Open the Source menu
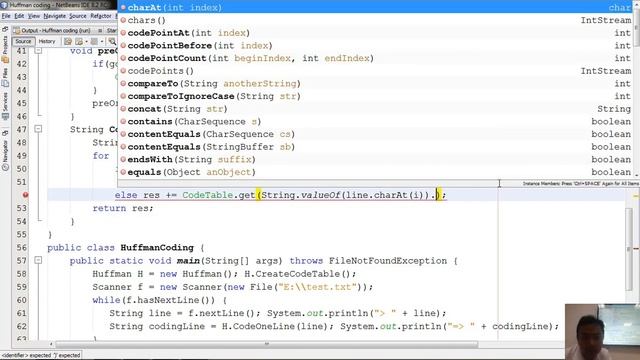Screen dimensions: 640x360 (x=78, y=16)
